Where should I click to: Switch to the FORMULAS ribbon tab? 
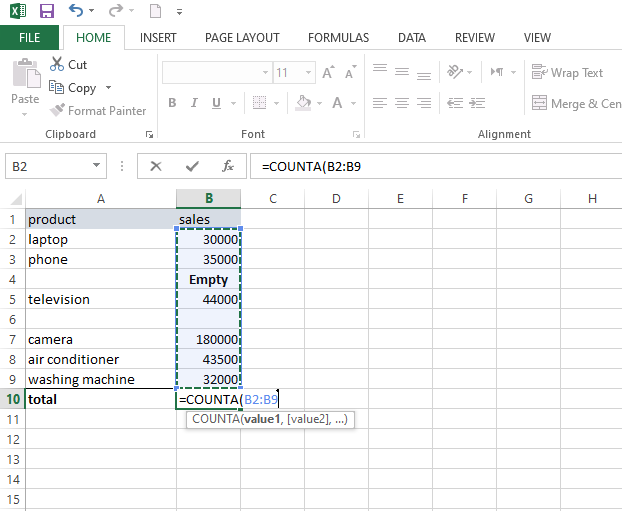click(x=338, y=38)
